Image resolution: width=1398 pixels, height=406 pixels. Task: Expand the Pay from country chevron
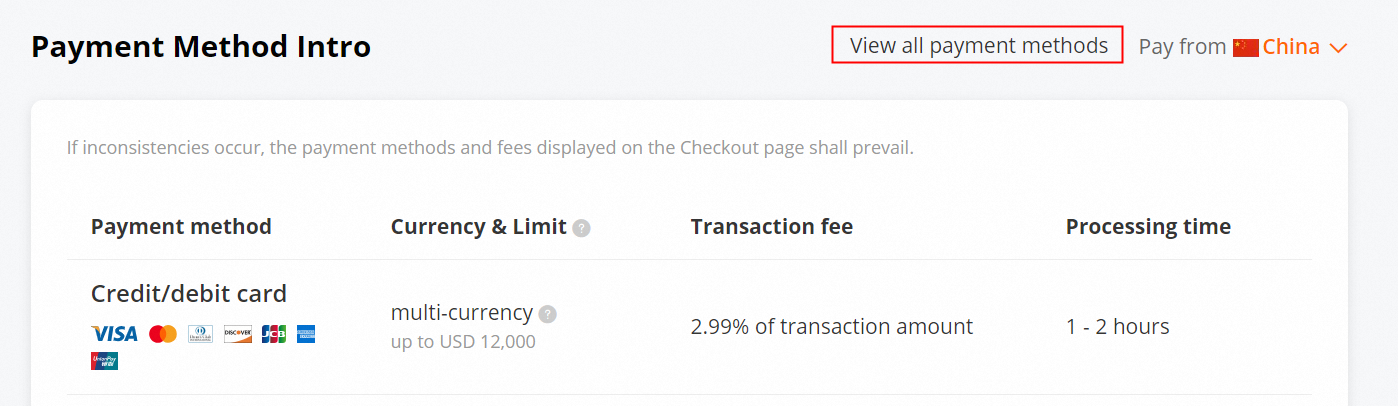[1339, 47]
